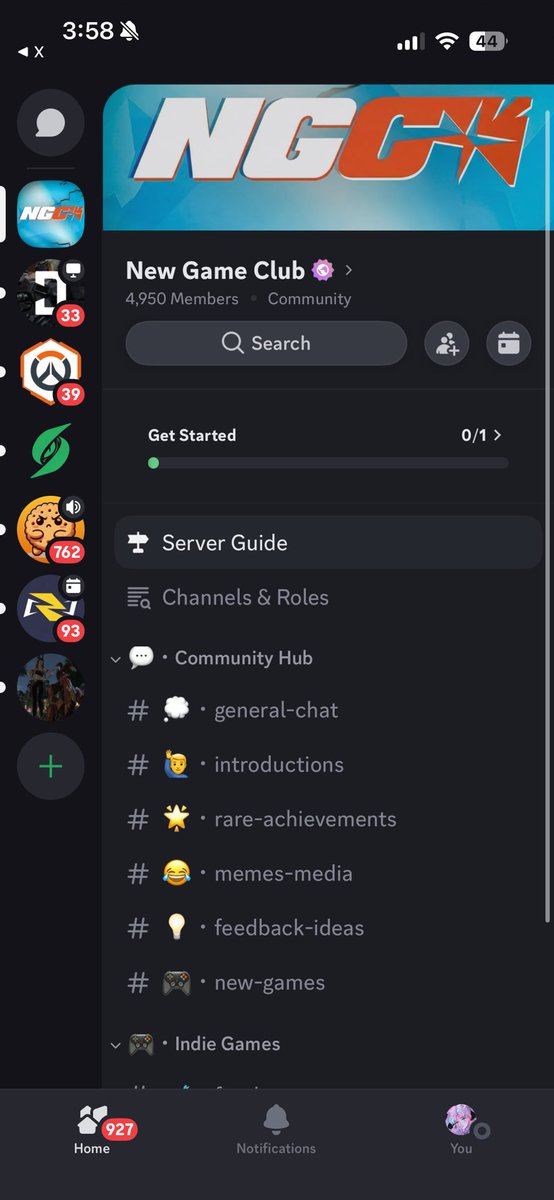
Task: Open server icon with 33 unread badge
Action: [51, 292]
